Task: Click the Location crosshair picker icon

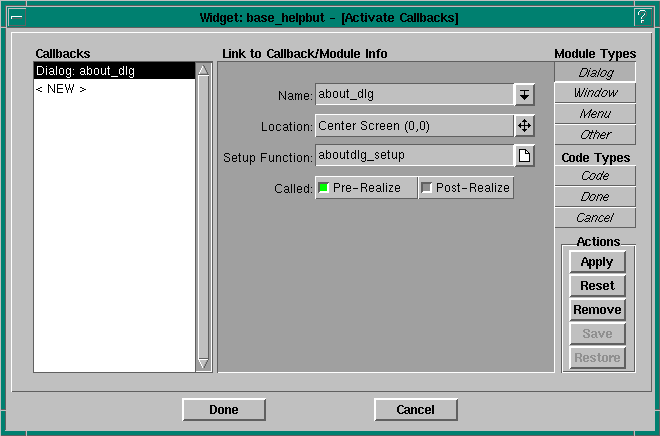Action: 525,126
